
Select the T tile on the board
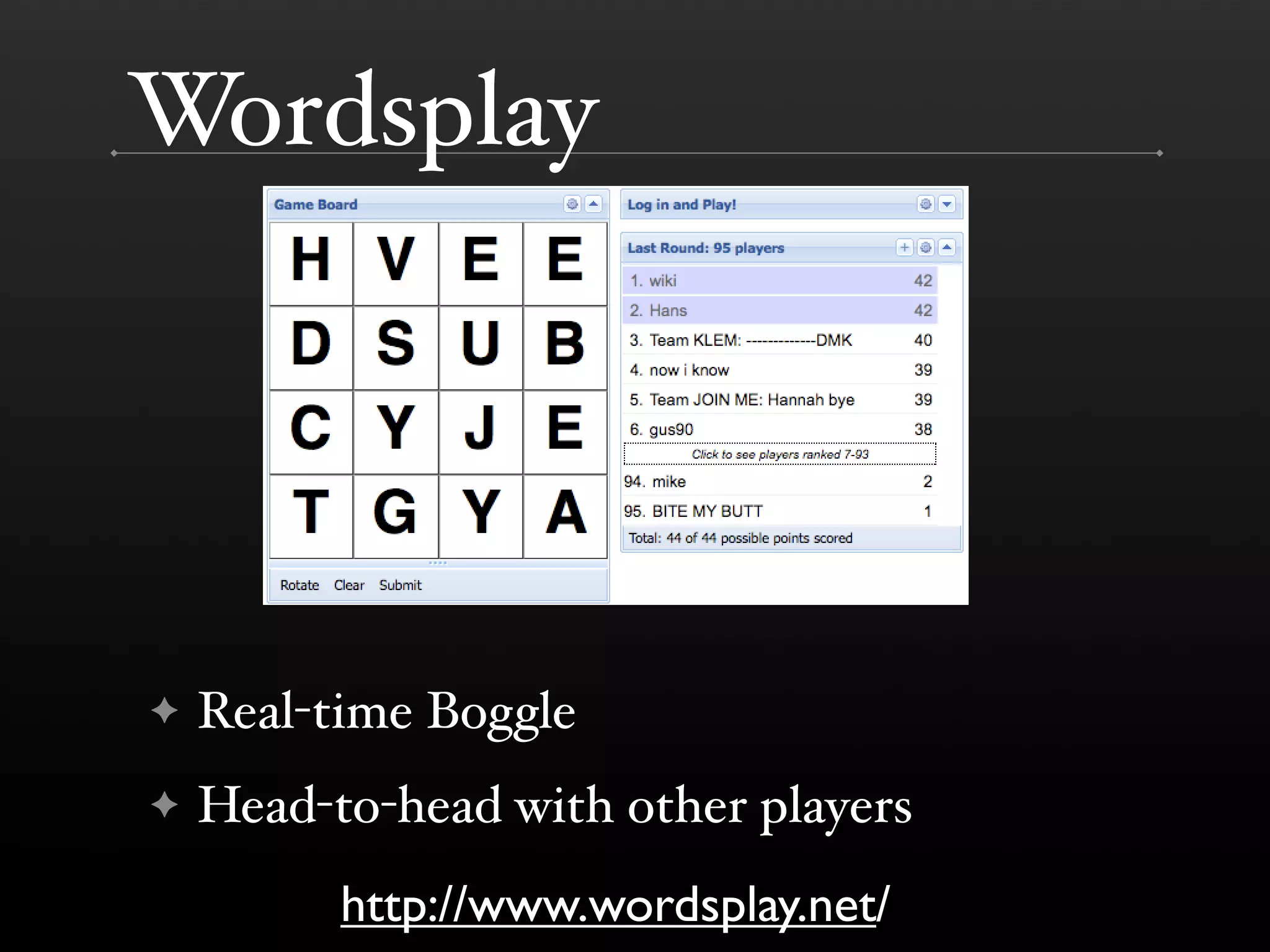point(311,516)
